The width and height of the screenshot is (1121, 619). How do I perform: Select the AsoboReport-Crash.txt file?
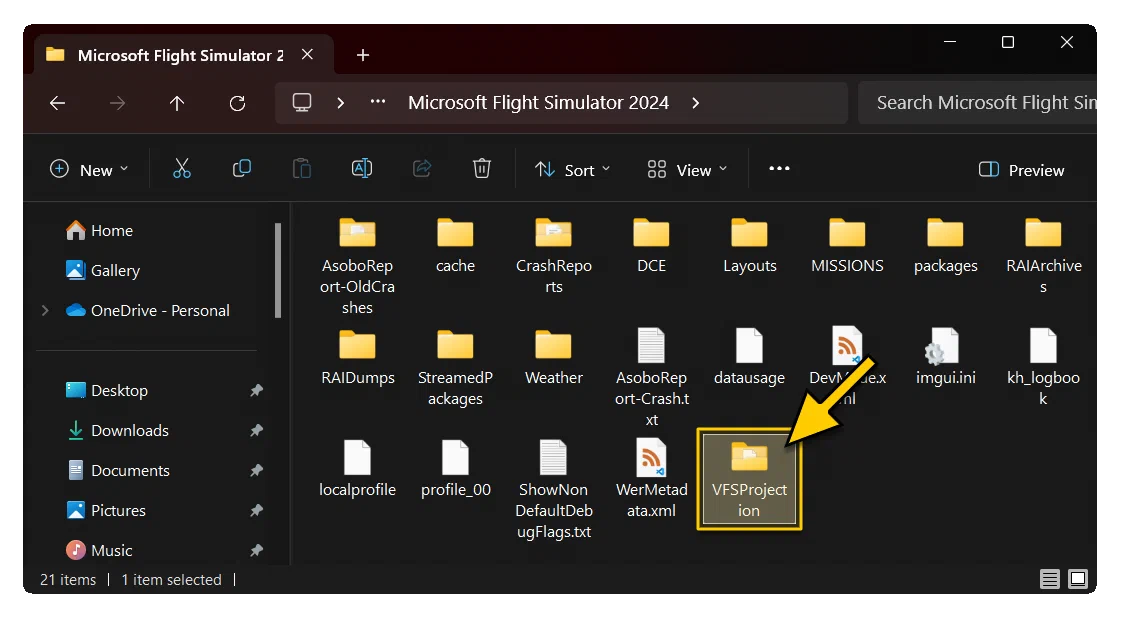click(651, 377)
